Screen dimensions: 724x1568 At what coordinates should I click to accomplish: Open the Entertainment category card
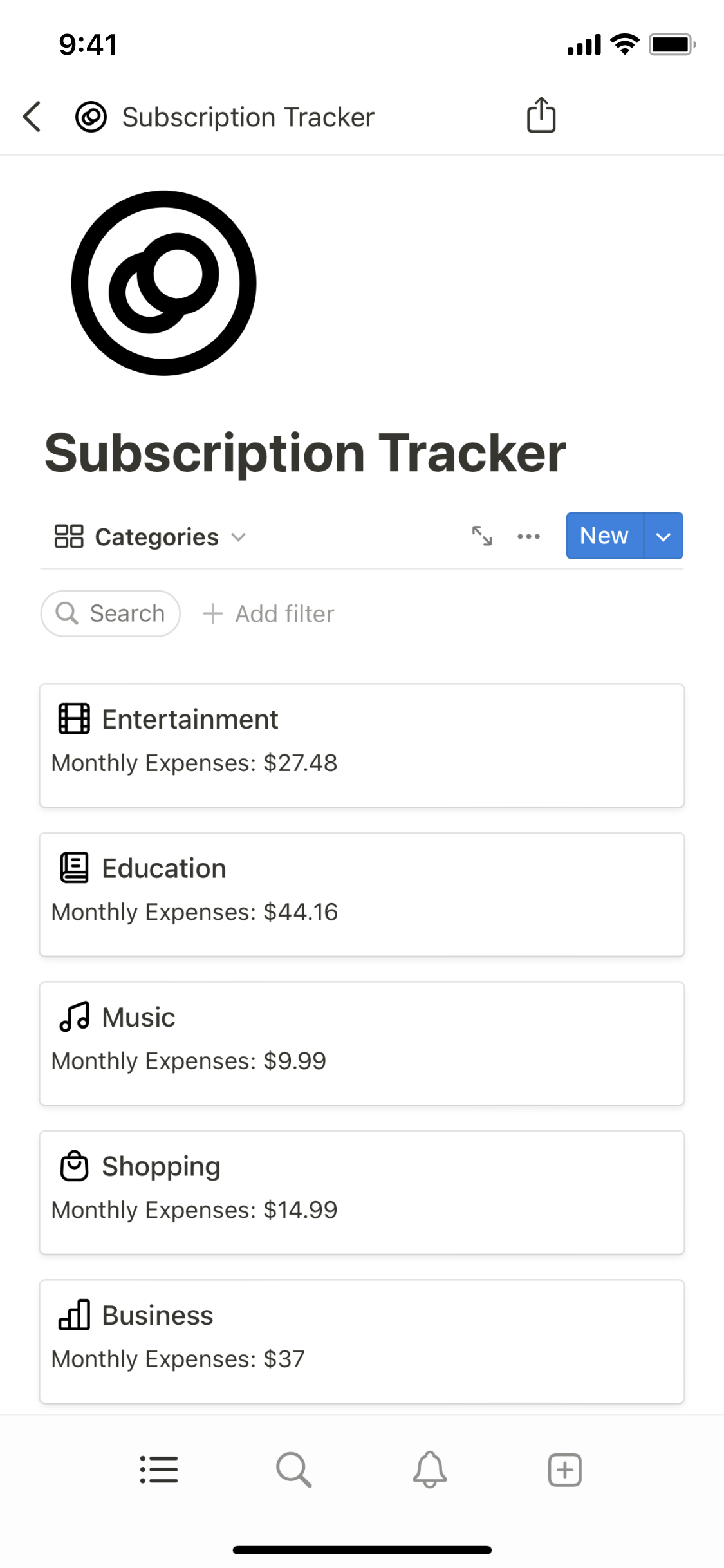pos(362,745)
